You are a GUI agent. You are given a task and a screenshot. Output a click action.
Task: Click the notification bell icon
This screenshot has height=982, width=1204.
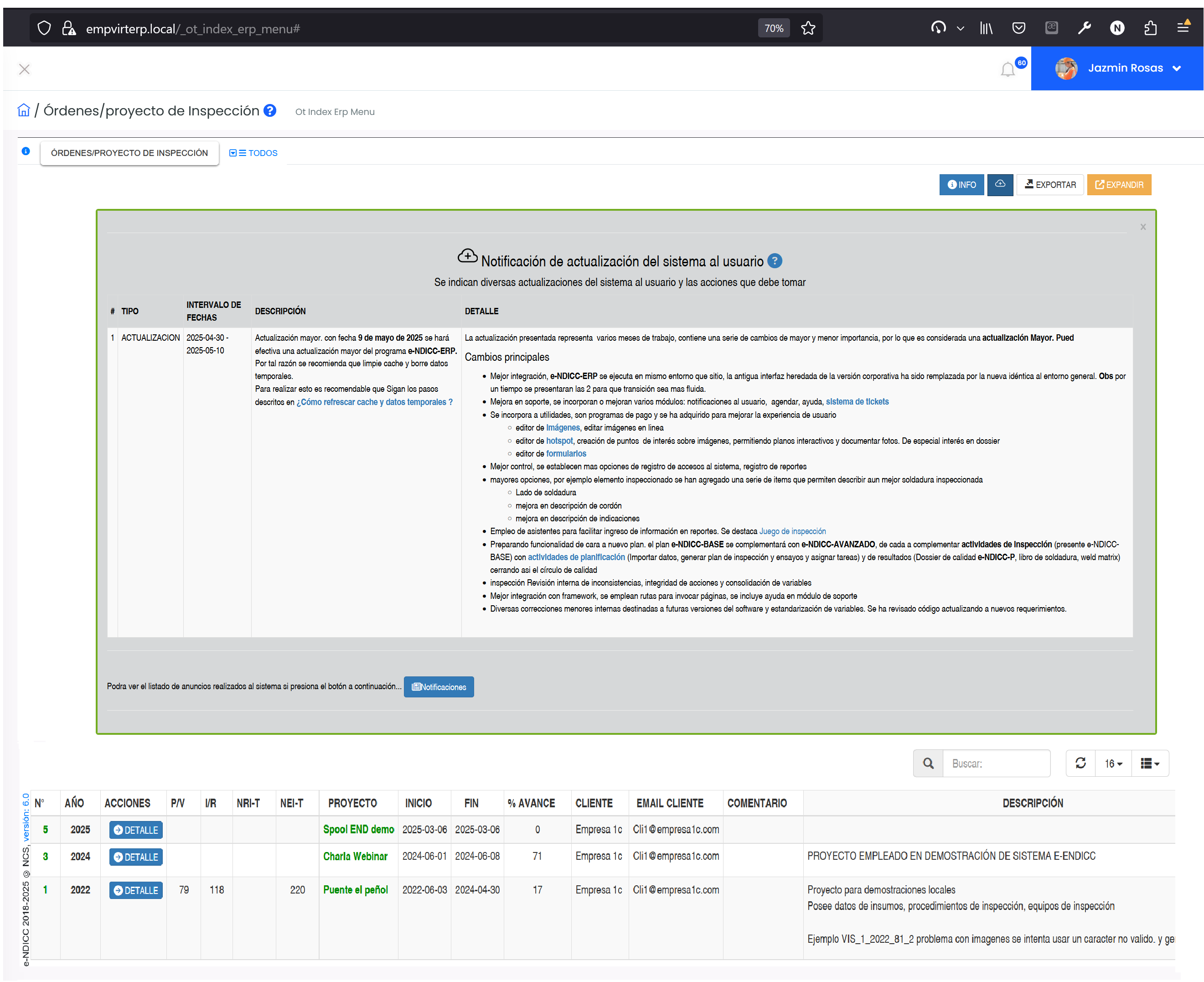pos(1008,70)
